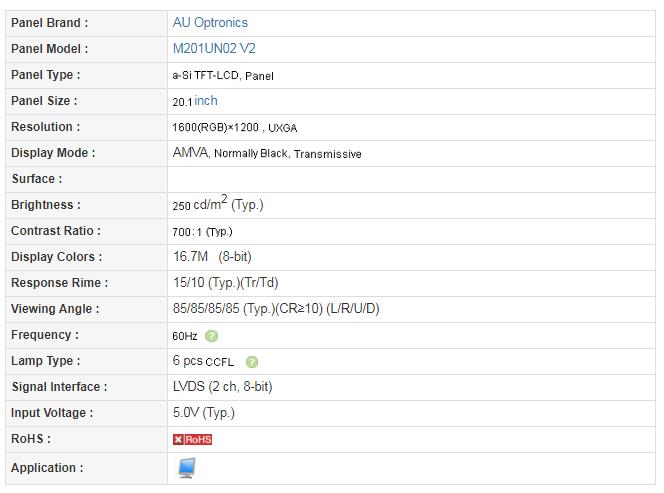664x493 pixels.
Task: Follow the inch unit link
Action: pos(206,101)
